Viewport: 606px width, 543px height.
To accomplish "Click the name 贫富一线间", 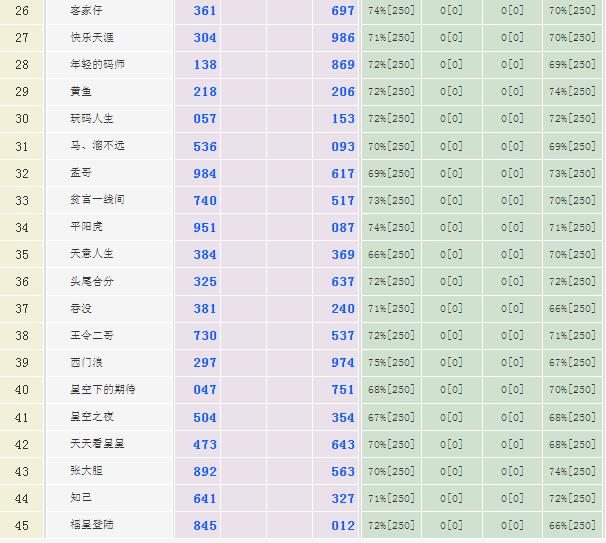I will click(98, 200).
